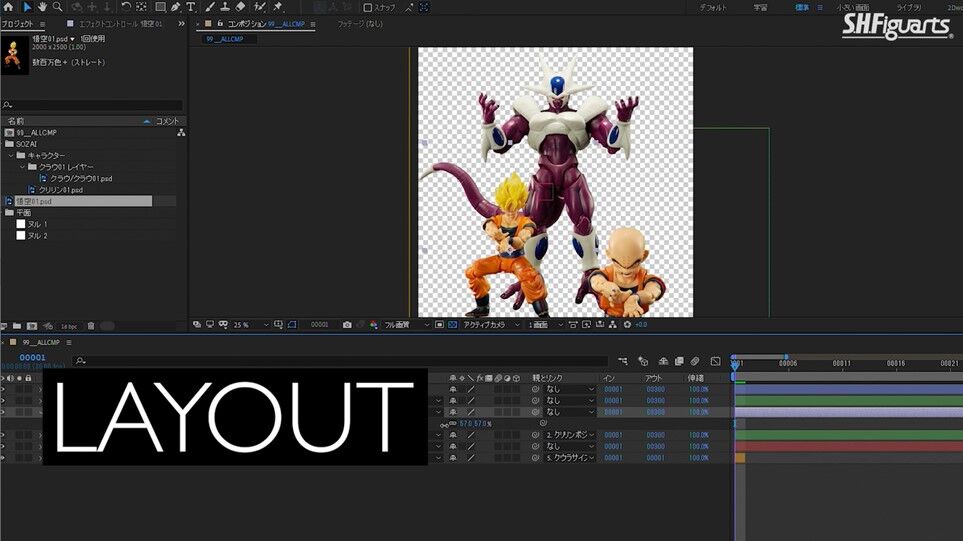Select the Zoom magnifier tool
This screenshot has width=963, height=541.
58,7
